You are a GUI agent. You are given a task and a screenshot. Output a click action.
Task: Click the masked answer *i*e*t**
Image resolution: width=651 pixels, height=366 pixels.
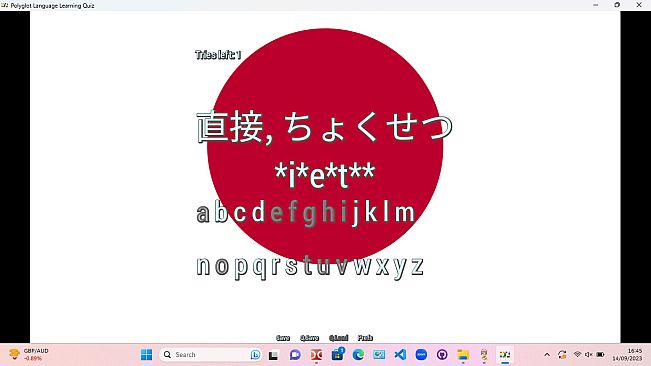[x=325, y=175]
